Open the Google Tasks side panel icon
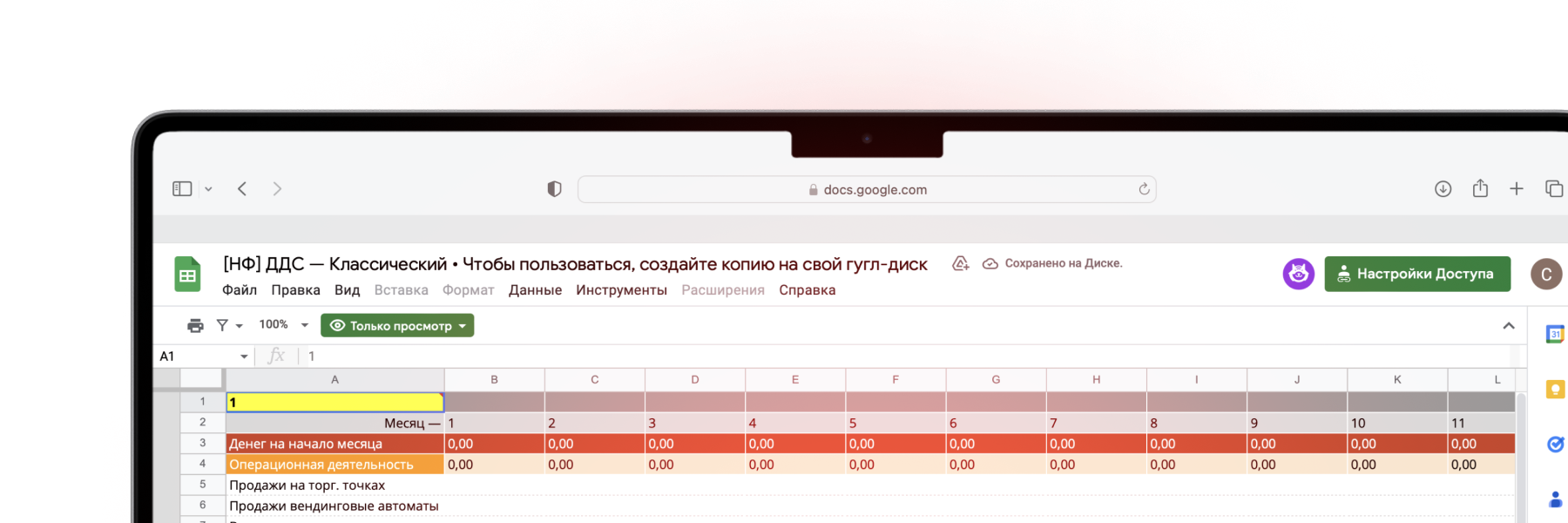Screen dimensions: 1568x523 [1555, 445]
